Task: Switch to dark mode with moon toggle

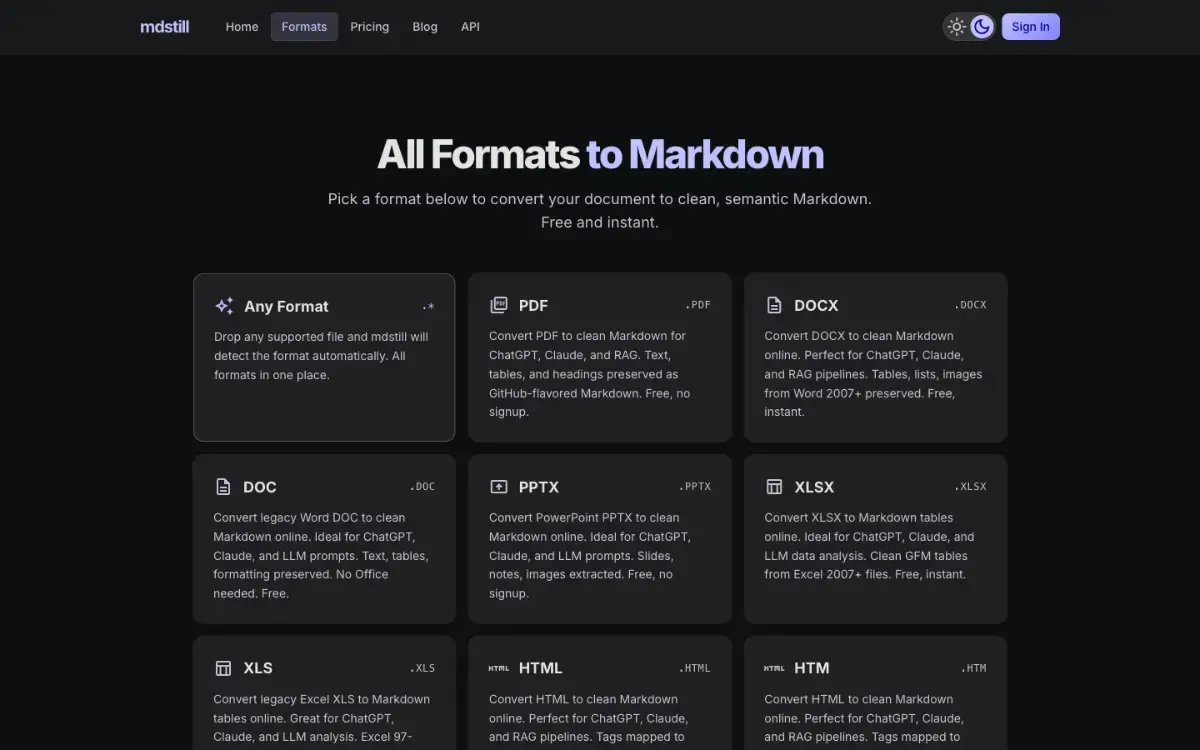Action: coord(982,27)
